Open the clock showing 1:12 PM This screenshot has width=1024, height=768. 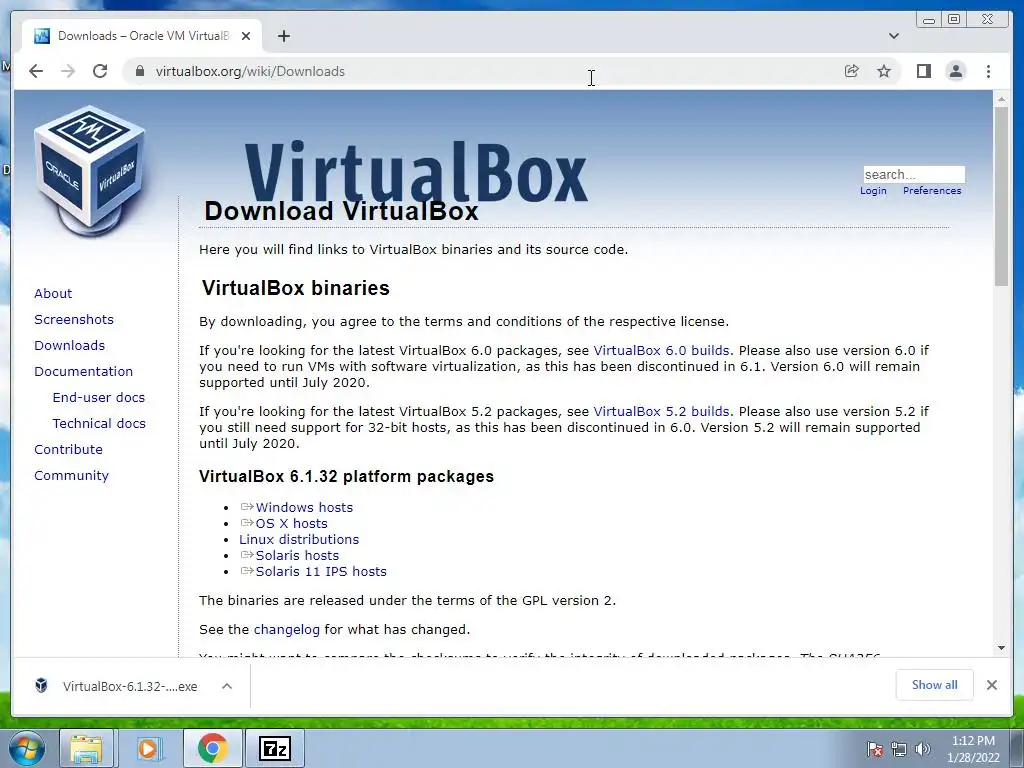[x=973, y=749]
